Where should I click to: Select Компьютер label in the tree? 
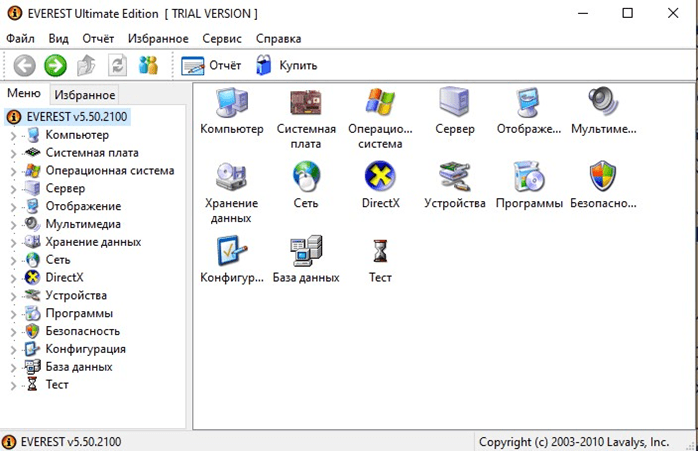[x=77, y=135]
